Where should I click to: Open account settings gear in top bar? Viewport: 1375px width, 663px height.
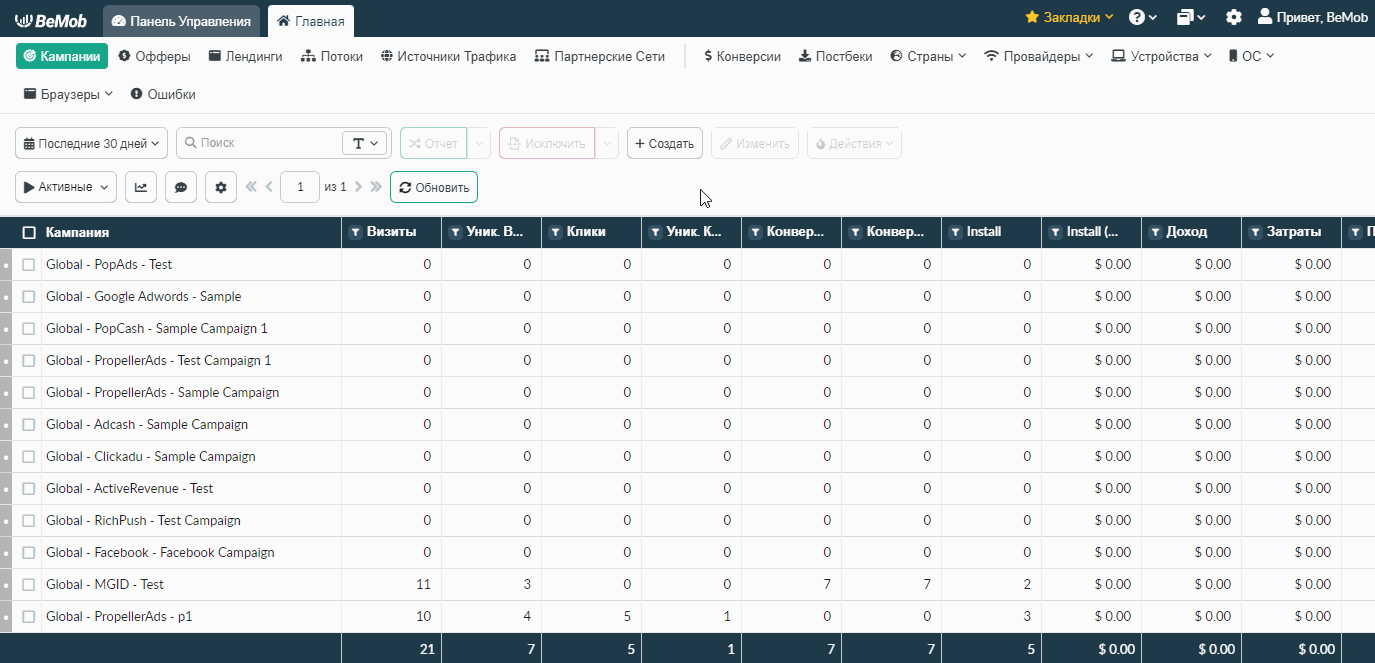pos(1234,17)
